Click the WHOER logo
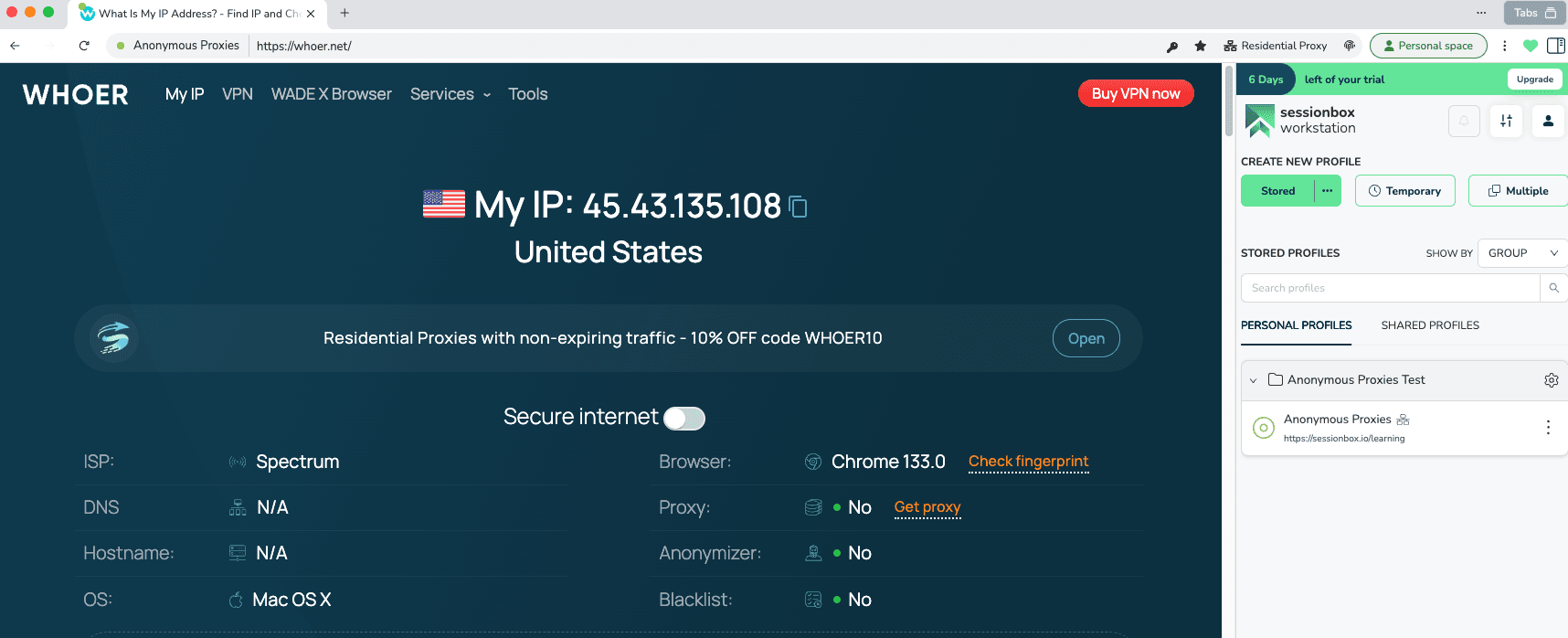Image resolution: width=1568 pixels, height=638 pixels. click(76, 94)
